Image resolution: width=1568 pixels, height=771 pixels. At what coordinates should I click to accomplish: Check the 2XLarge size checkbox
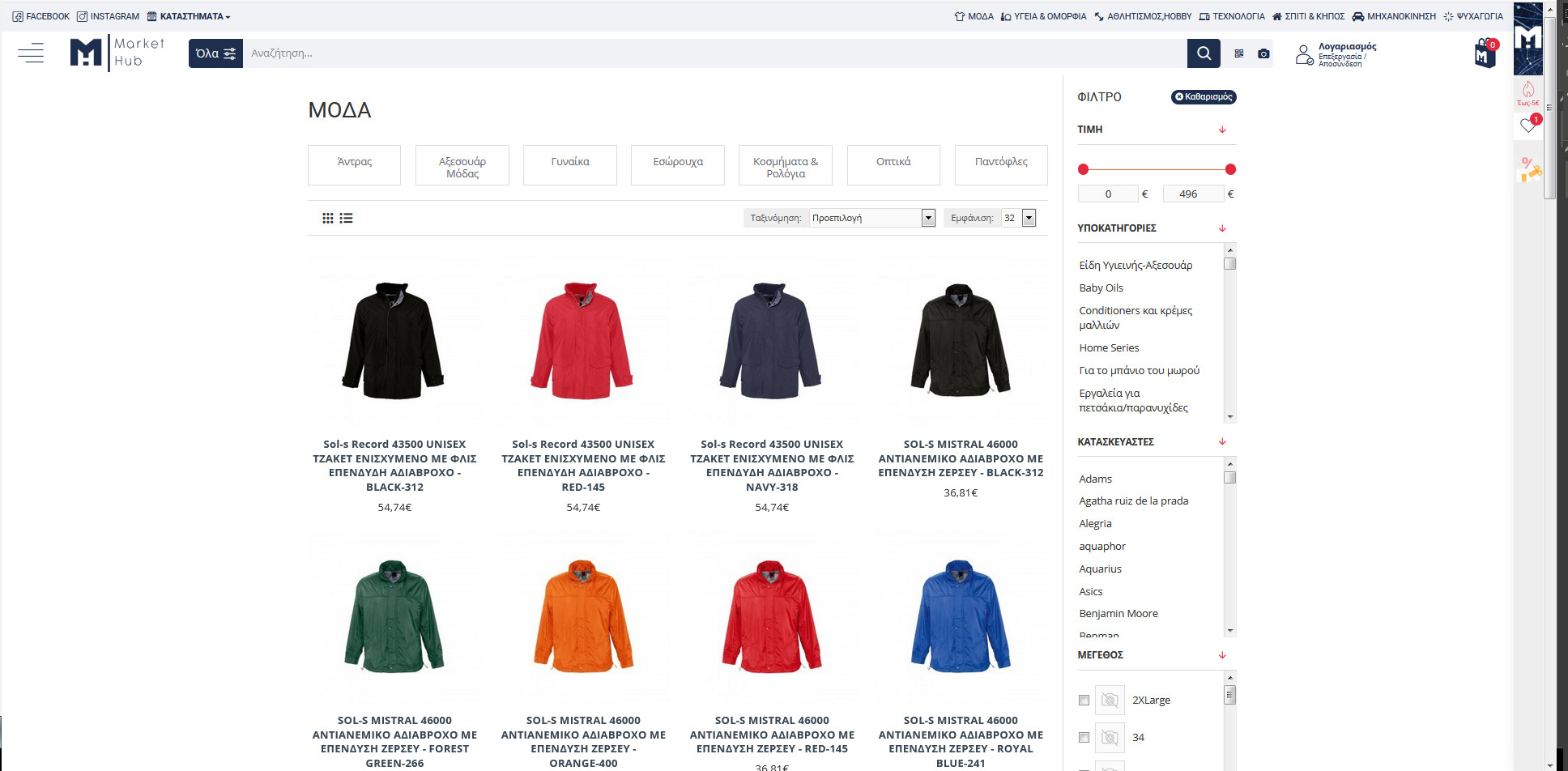pyautogui.click(x=1084, y=701)
